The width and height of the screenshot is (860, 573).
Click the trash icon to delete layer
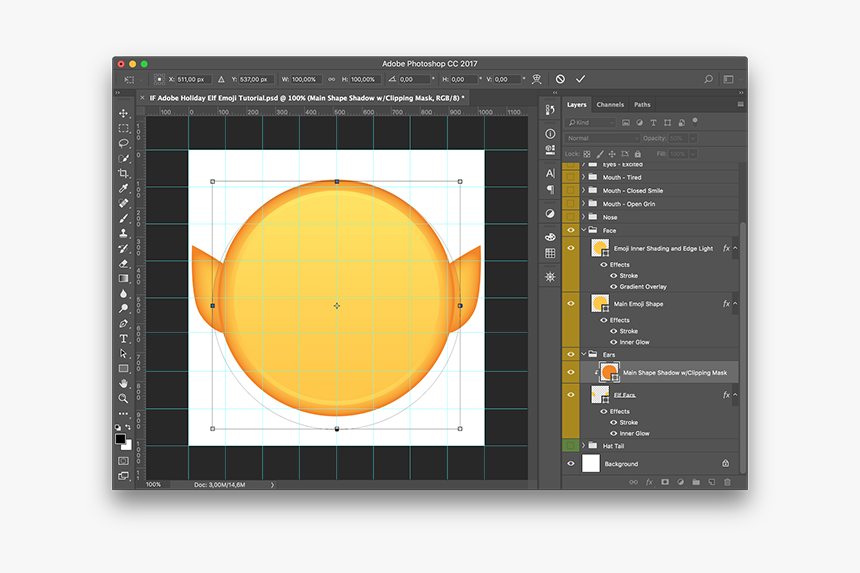point(727,482)
